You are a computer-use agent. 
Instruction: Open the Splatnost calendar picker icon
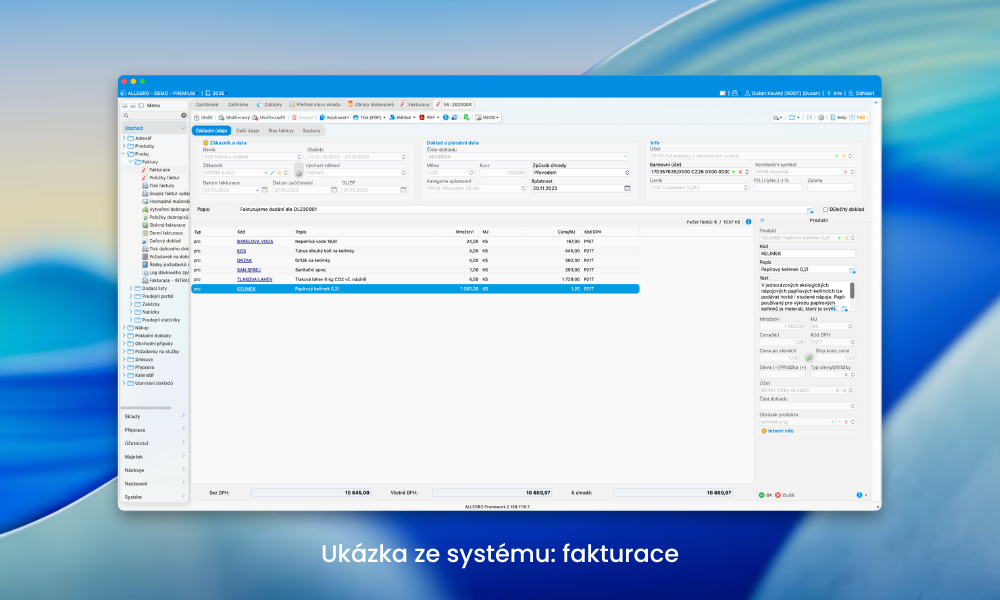click(x=627, y=188)
